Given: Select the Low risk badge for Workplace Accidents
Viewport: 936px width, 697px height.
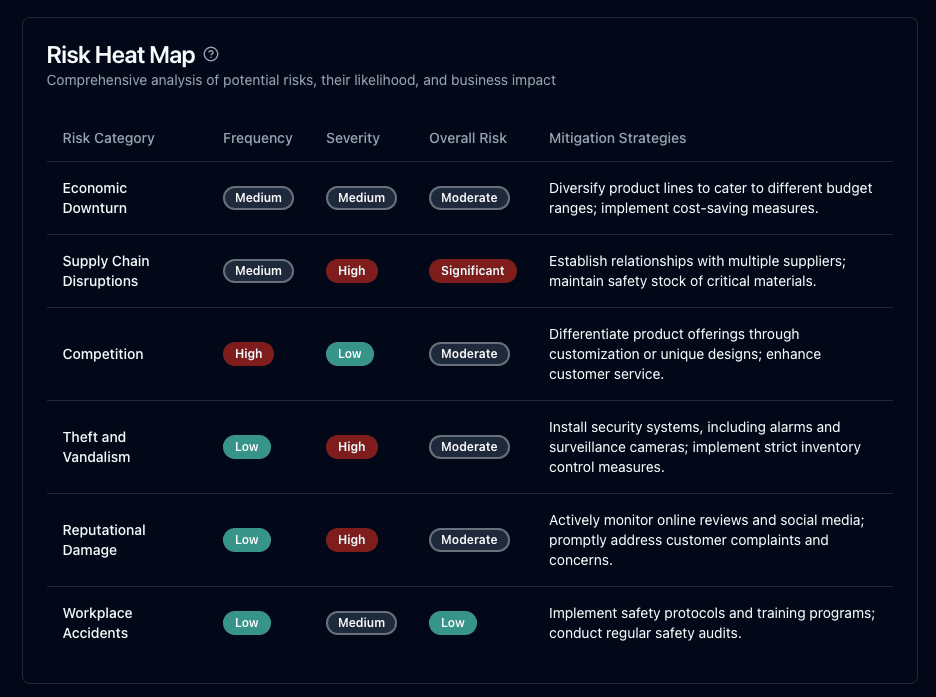Looking at the screenshot, I should point(452,623).
